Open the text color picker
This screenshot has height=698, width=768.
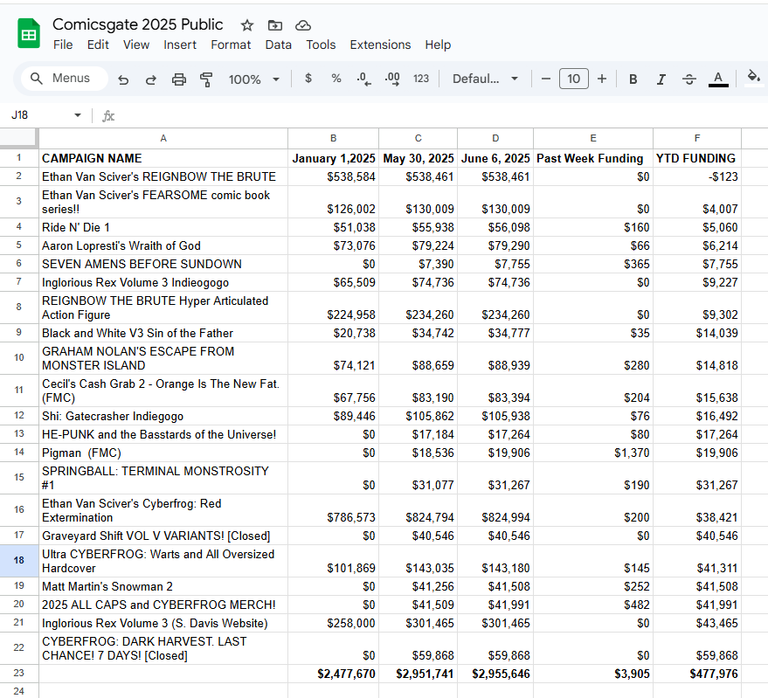tap(718, 79)
